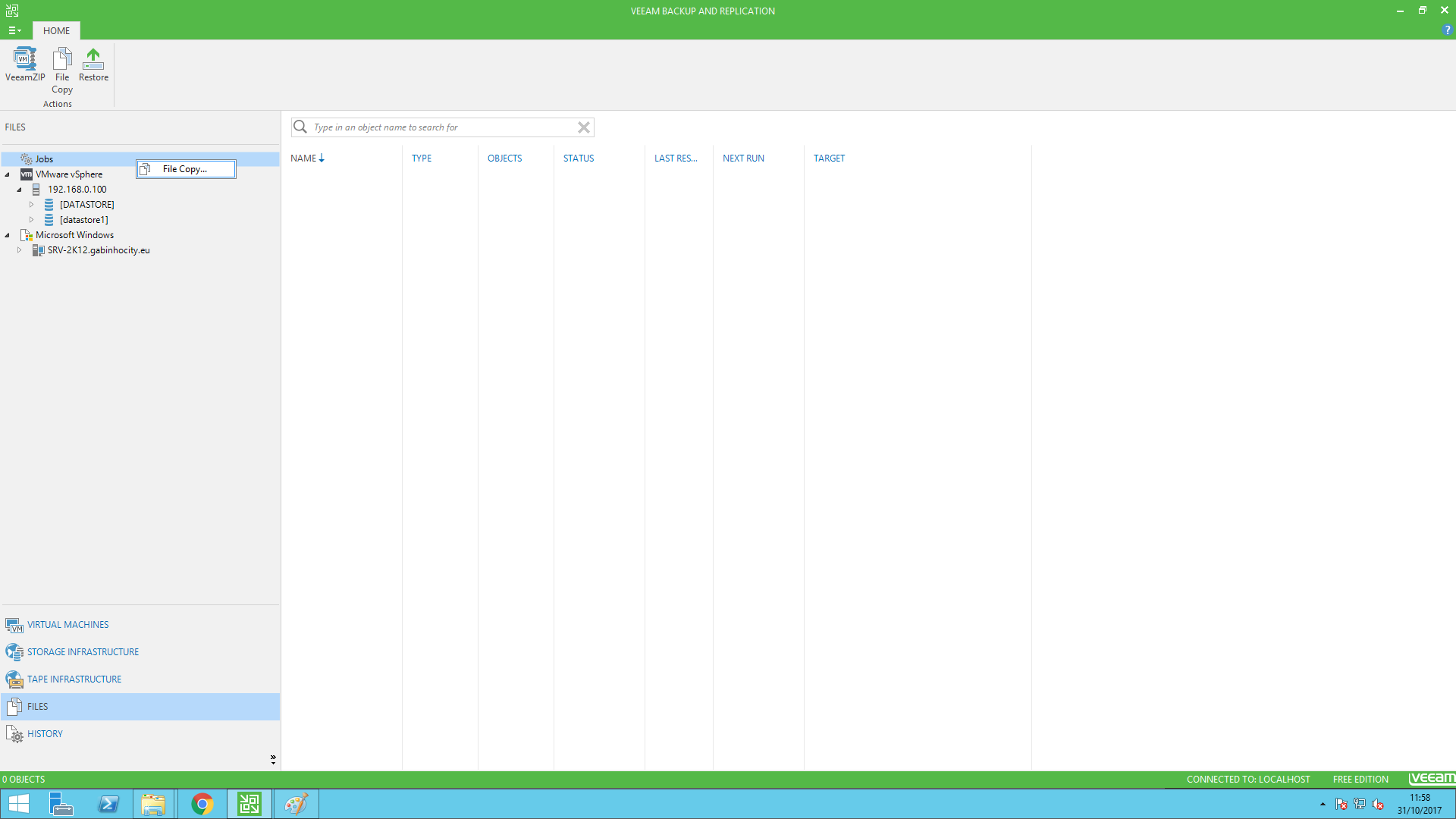Switch to Chrome in the taskbar
Screen dimensions: 1456x819
[x=202, y=804]
